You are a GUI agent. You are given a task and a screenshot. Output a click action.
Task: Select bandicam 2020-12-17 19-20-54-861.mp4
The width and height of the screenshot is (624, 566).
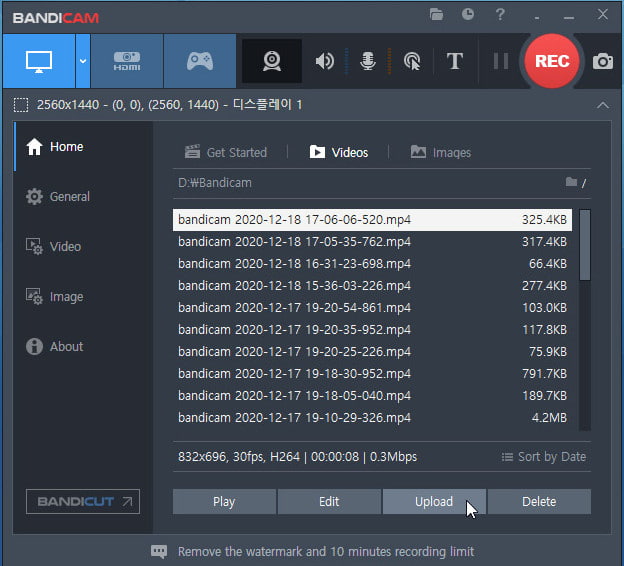click(x=372, y=308)
